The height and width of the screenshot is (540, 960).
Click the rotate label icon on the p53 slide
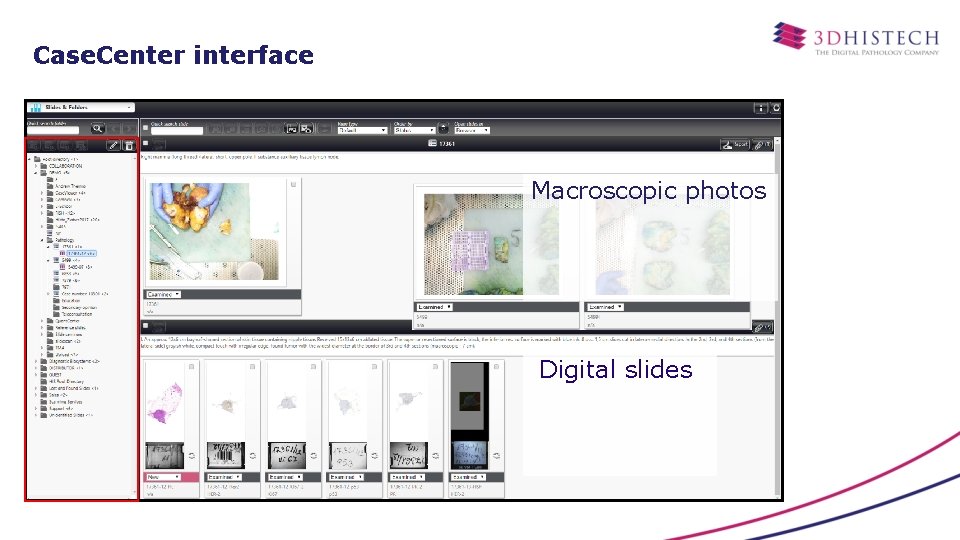[x=374, y=456]
